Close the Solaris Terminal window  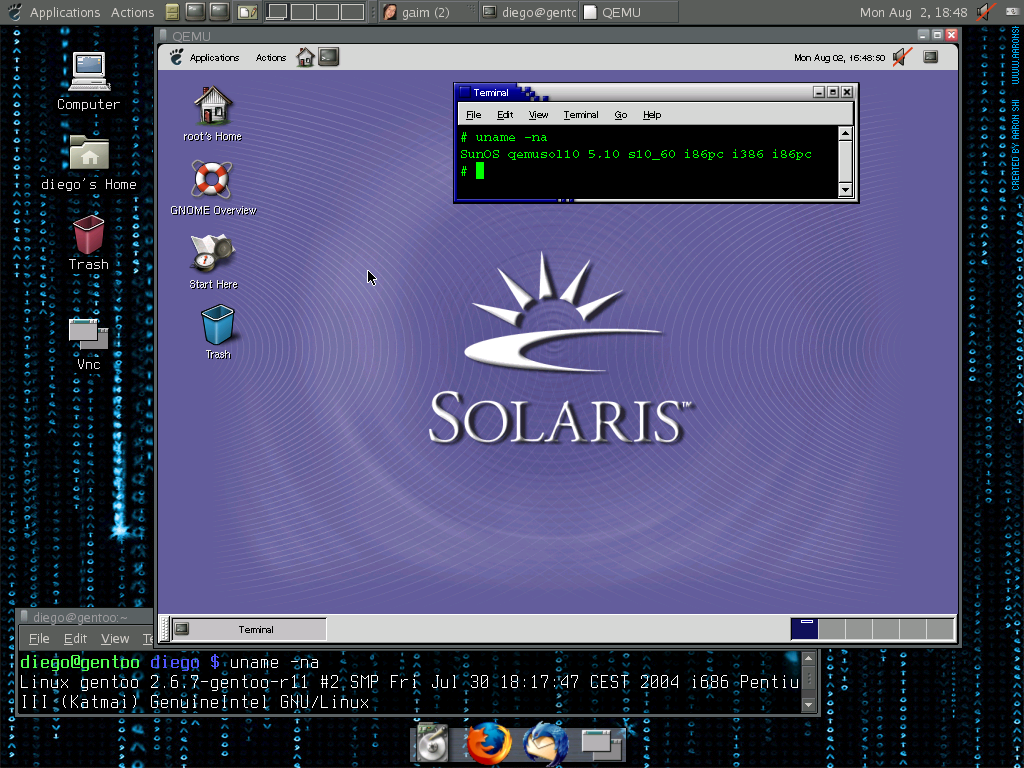847,92
